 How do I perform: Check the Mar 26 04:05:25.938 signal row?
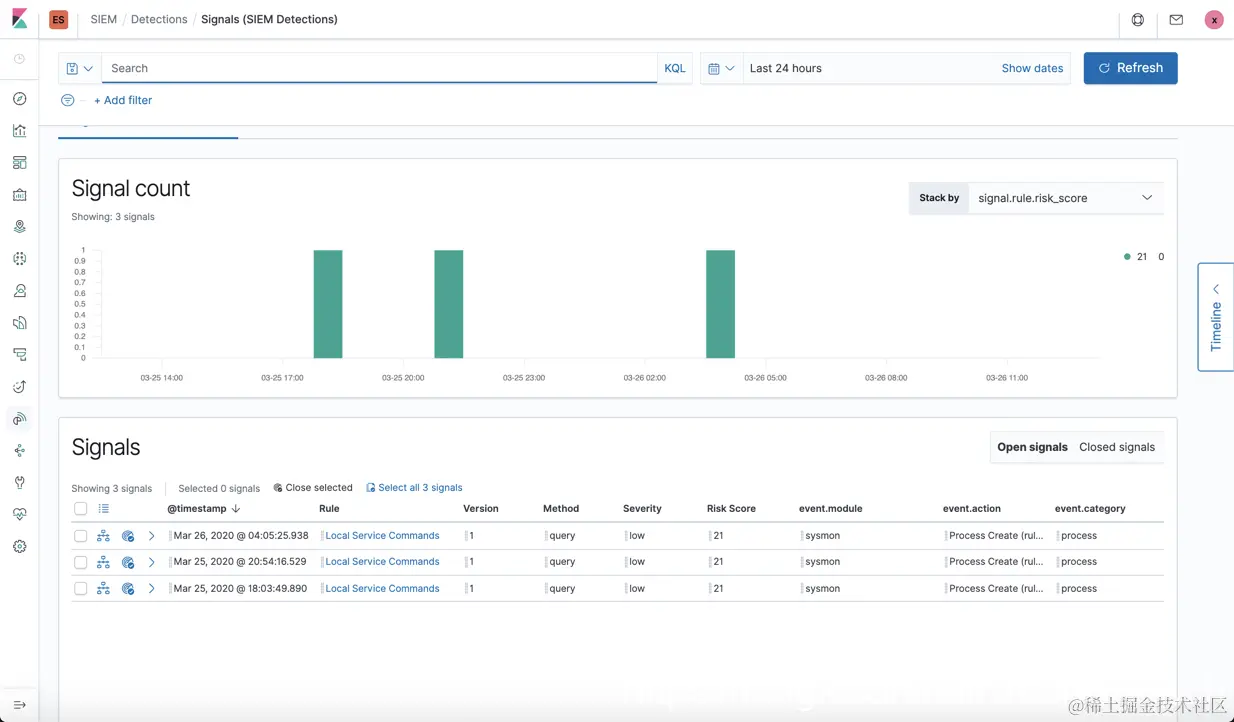point(81,536)
